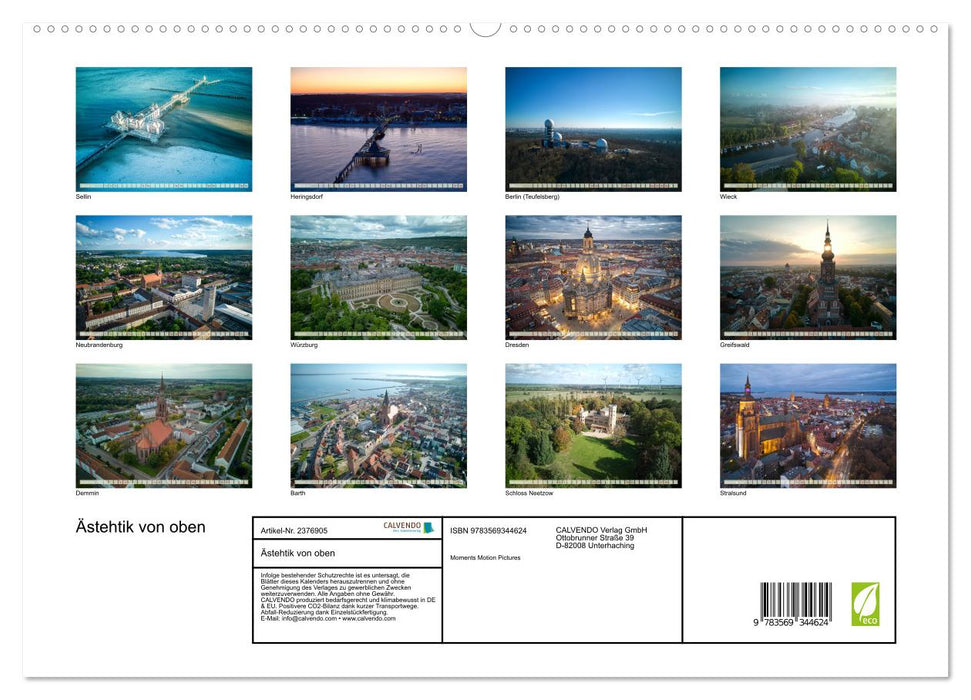971x700 pixels.
Task: Open the Schloss Neetzow castle photo
Action: [593, 426]
